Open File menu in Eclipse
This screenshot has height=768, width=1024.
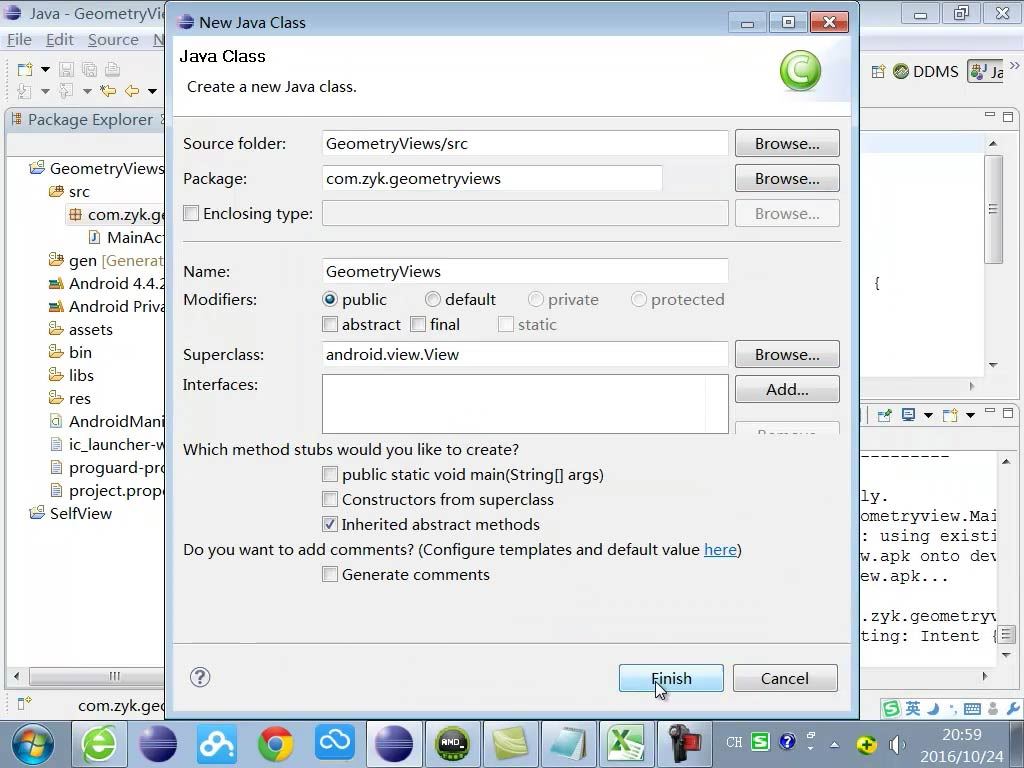[x=20, y=40]
